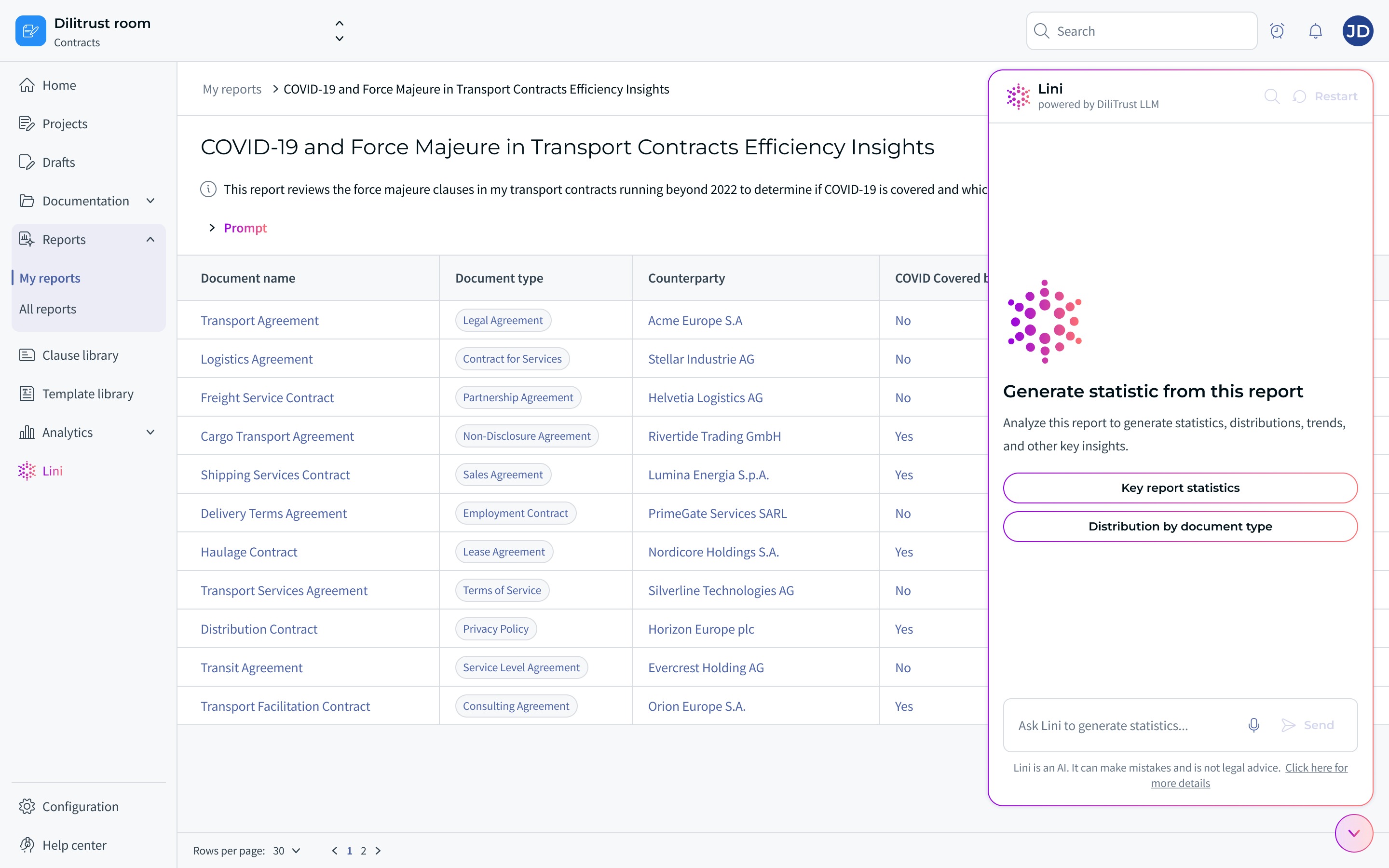Expand the Prompt section
Screen dimensions: 1389x868
pyautogui.click(x=238, y=228)
